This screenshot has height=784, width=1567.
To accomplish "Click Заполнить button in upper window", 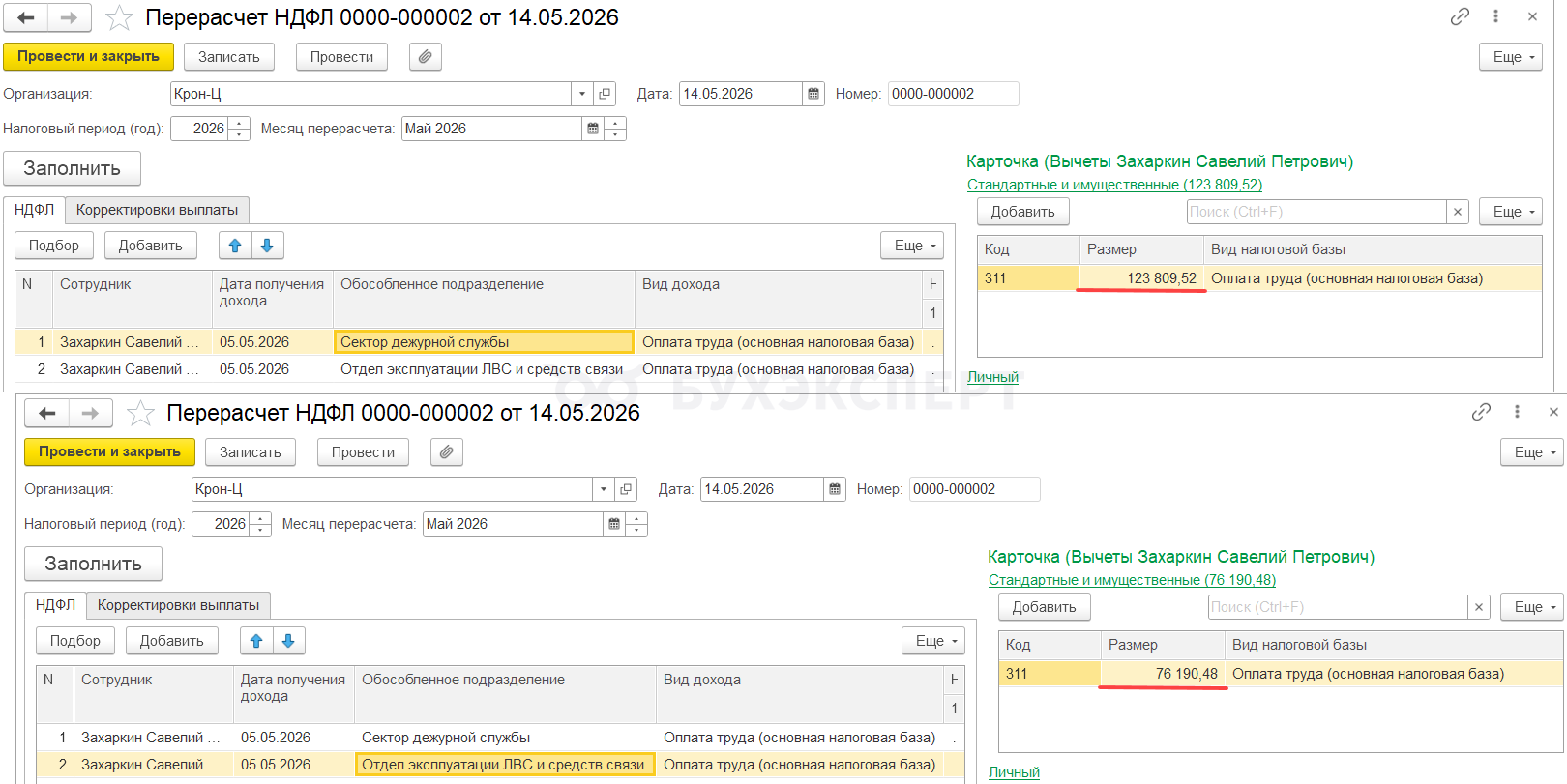I will [72, 168].
